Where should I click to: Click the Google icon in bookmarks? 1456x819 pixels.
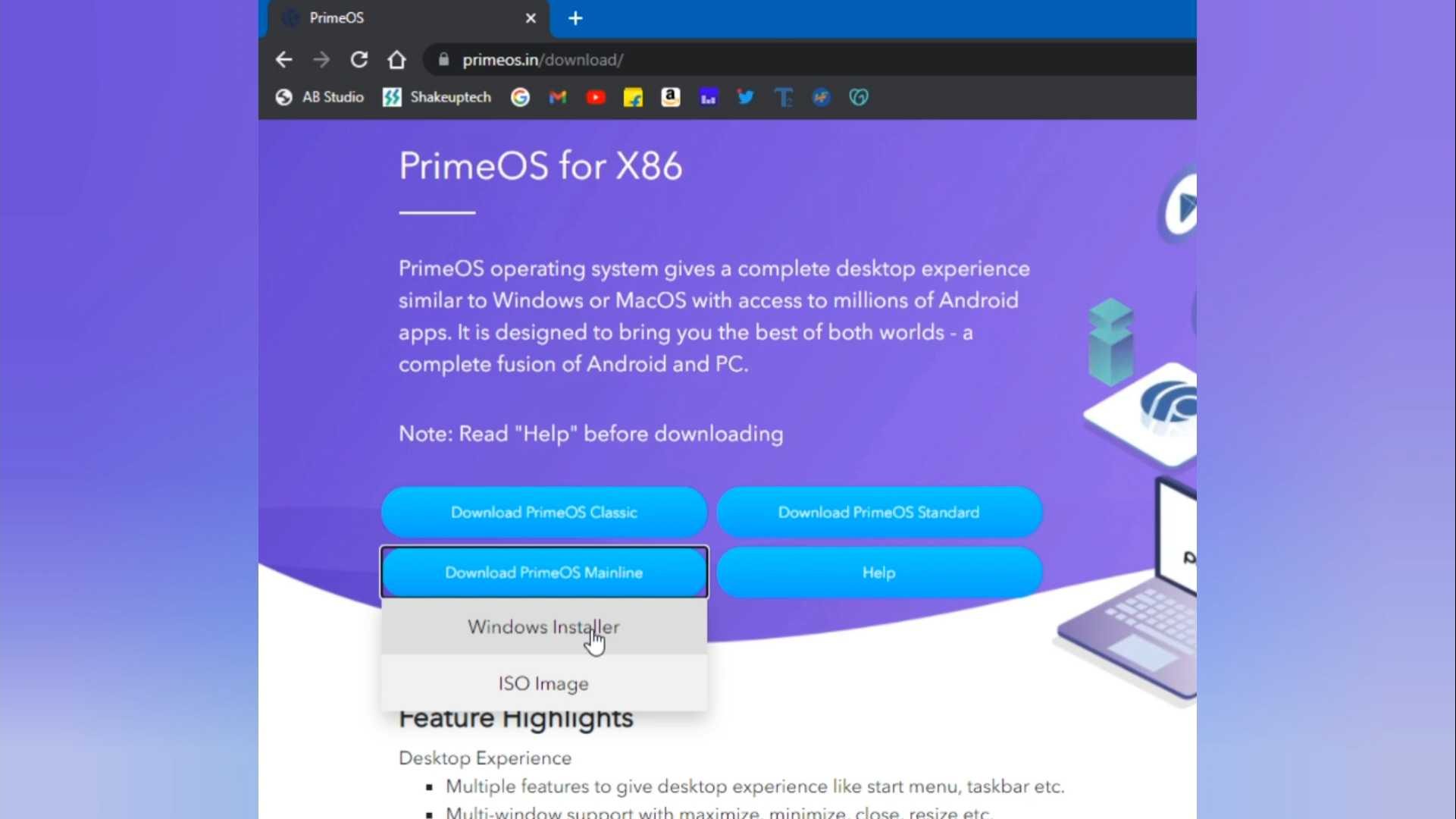(x=520, y=97)
